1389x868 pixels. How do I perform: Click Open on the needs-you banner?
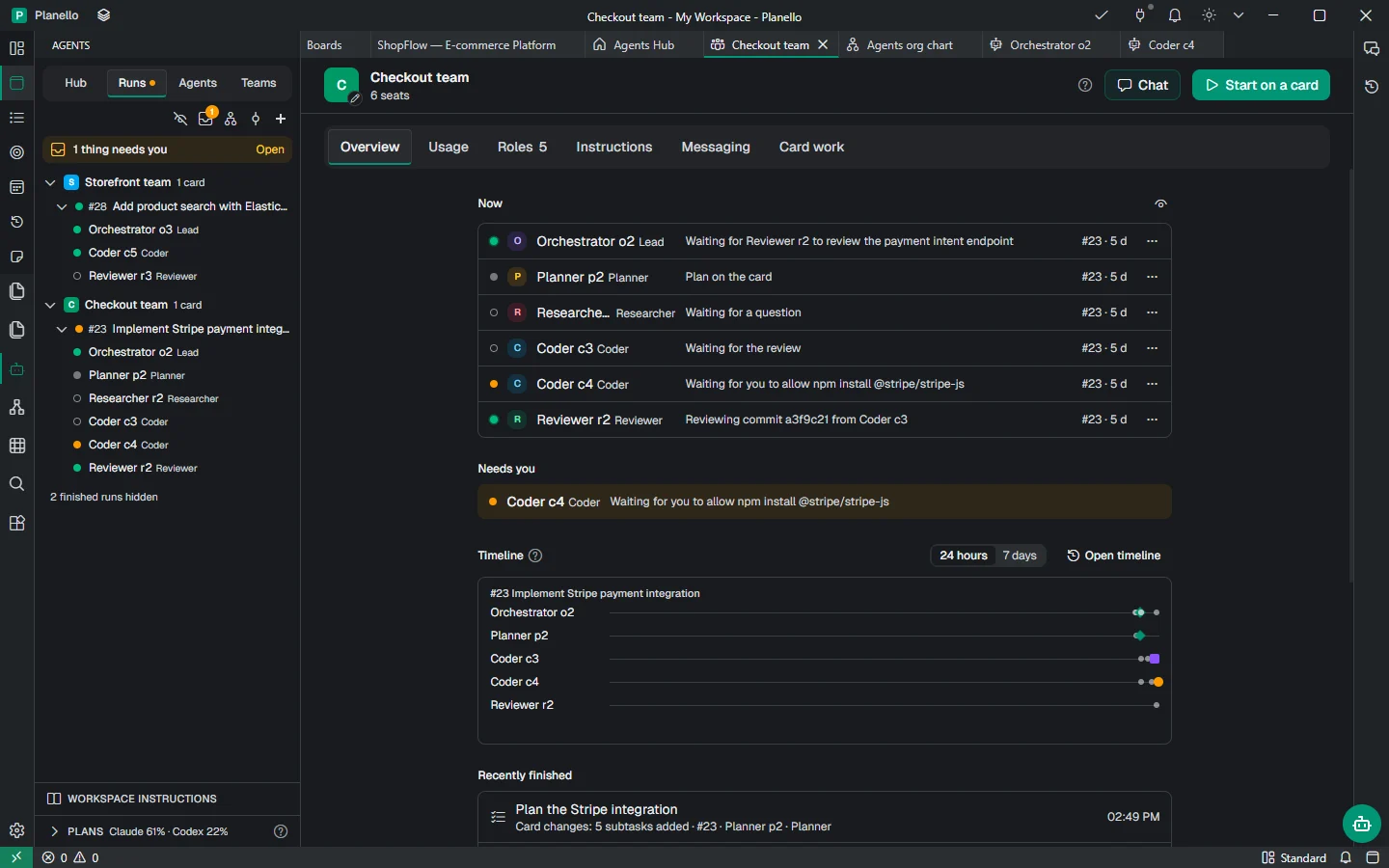click(x=270, y=149)
